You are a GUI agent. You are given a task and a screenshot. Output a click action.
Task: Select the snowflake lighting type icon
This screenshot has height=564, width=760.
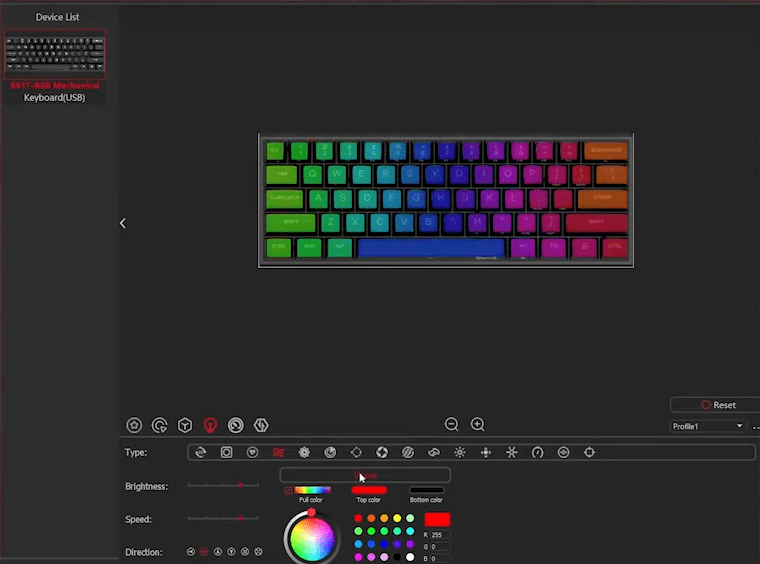pos(512,452)
